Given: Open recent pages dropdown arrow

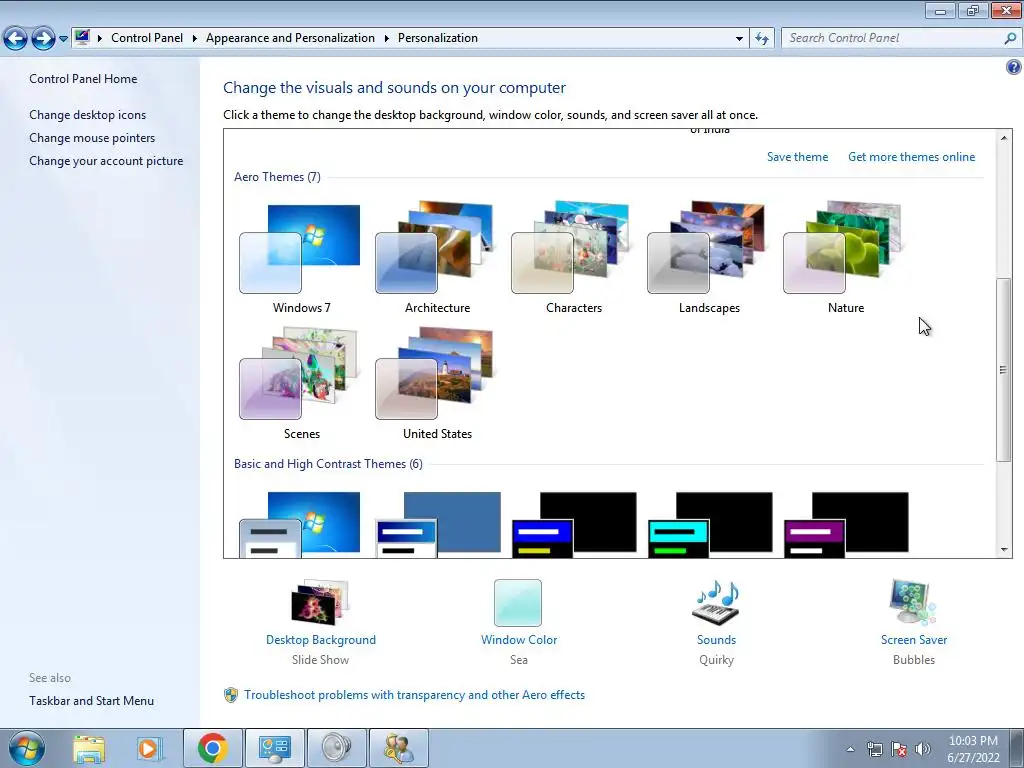Looking at the screenshot, I should (63, 39).
